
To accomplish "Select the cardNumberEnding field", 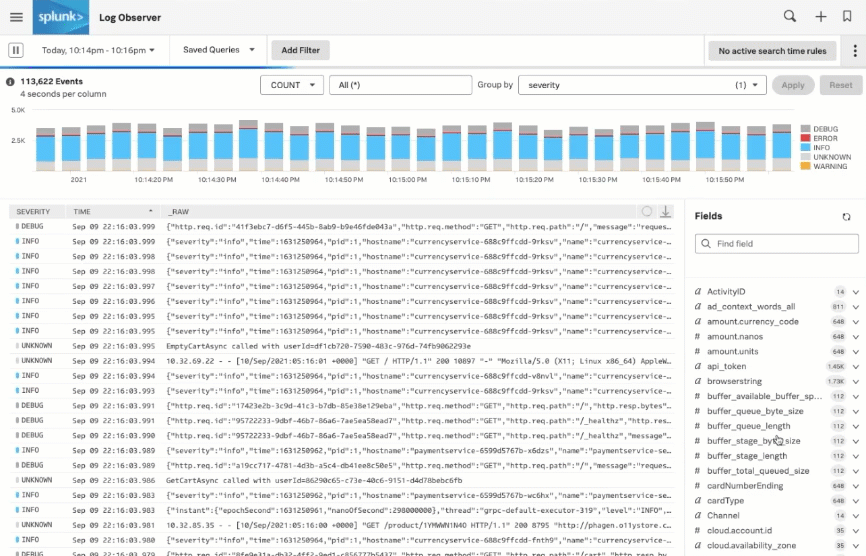I will [x=744, y=485].
